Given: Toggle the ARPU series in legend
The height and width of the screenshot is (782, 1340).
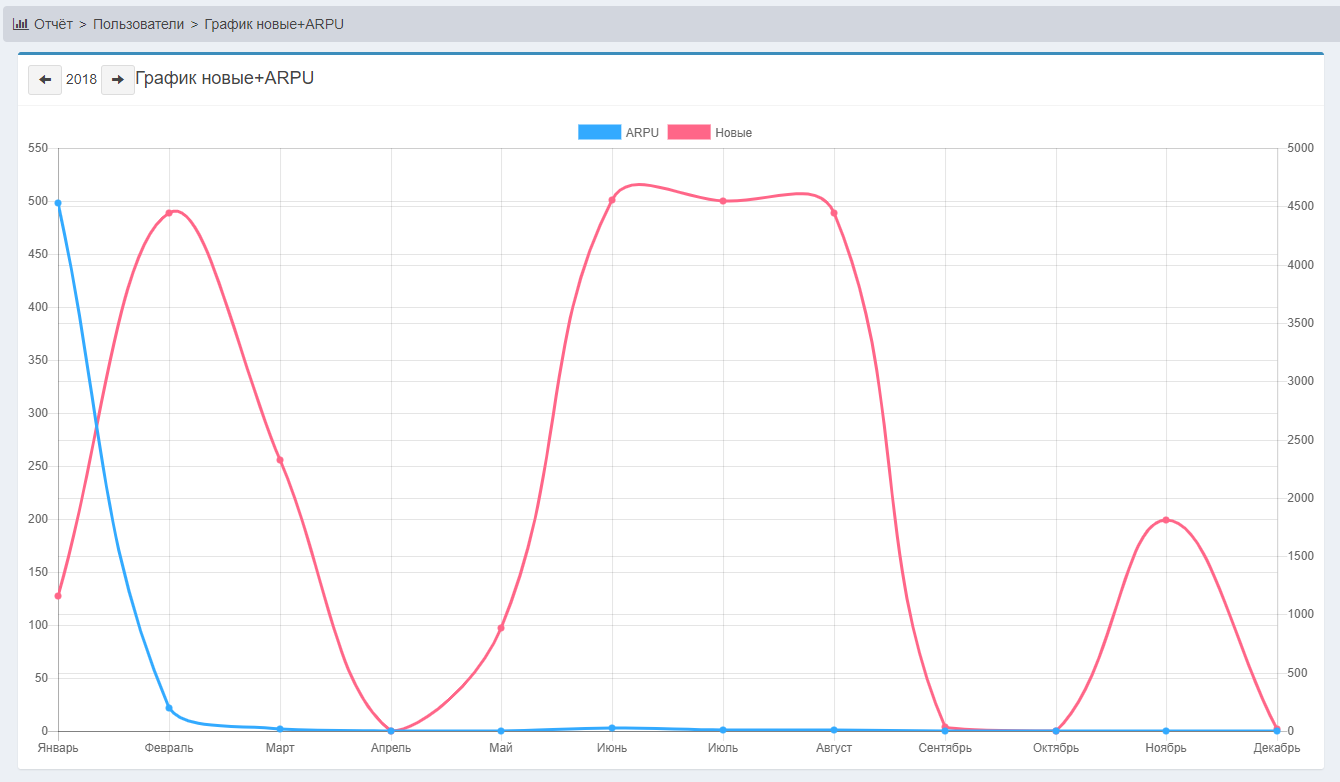Looking at the screenshot, I should pos(642,133).
